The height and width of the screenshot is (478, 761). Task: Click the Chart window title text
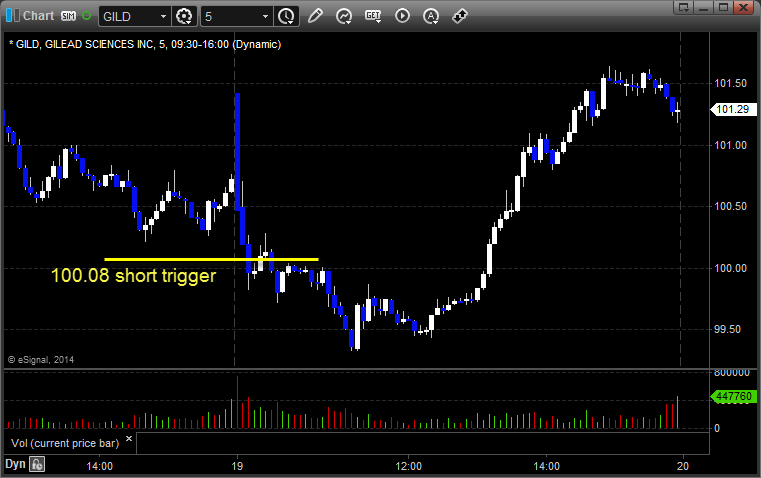click(x=38, y=16)
